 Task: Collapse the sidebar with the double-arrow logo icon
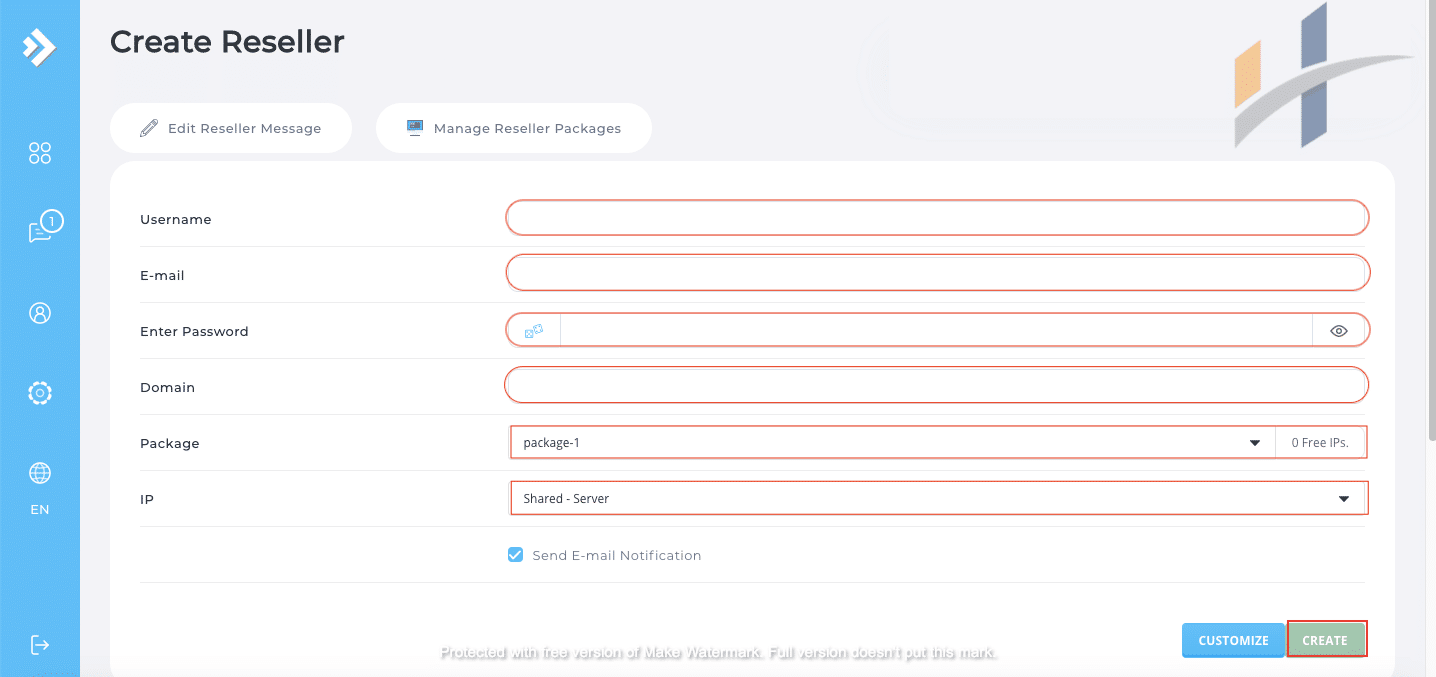coord(40,45)
